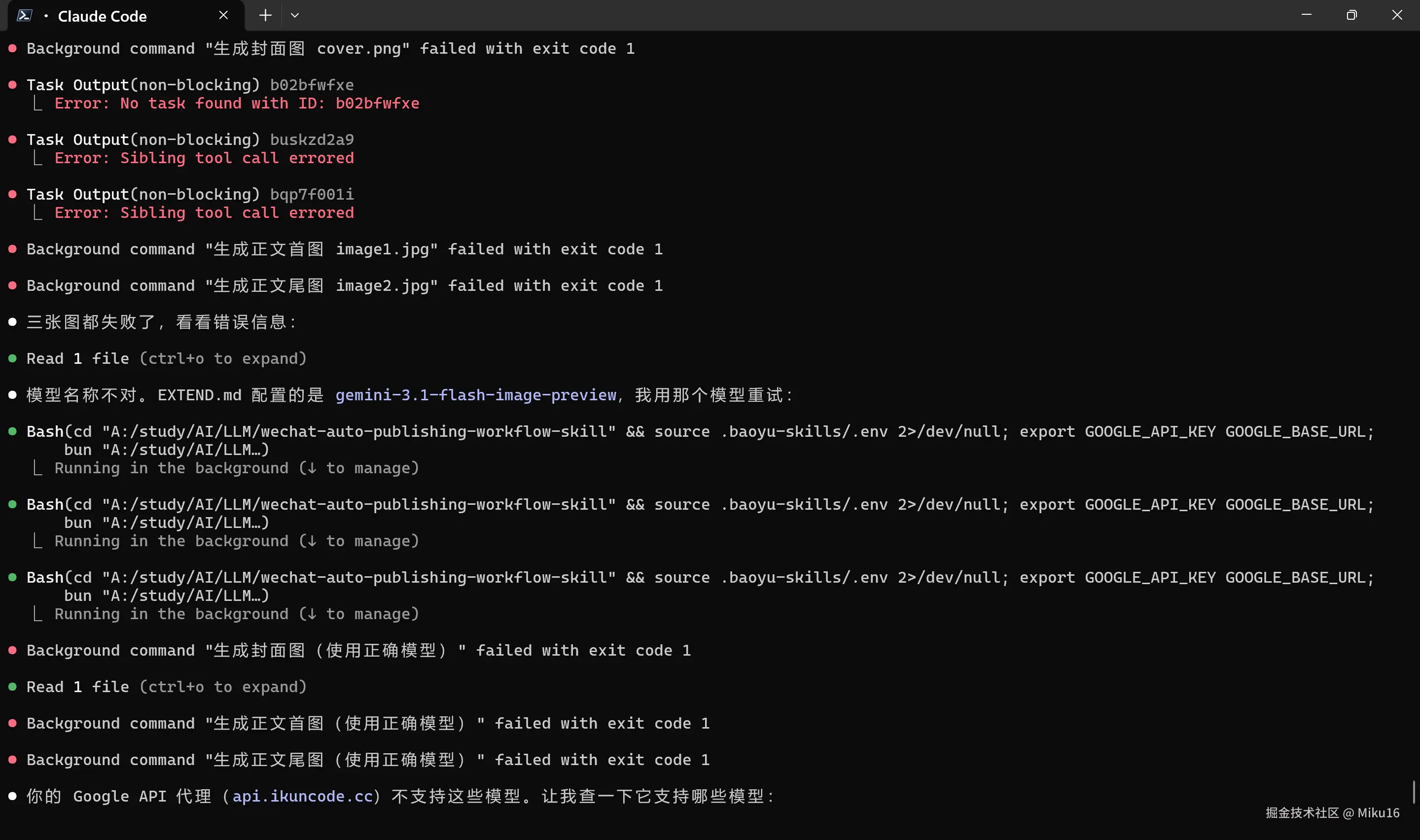Open the new-tab profile dropdown chevron
Image resolution: width=1420 pixels, height=840 pixels.
(294, 15)
